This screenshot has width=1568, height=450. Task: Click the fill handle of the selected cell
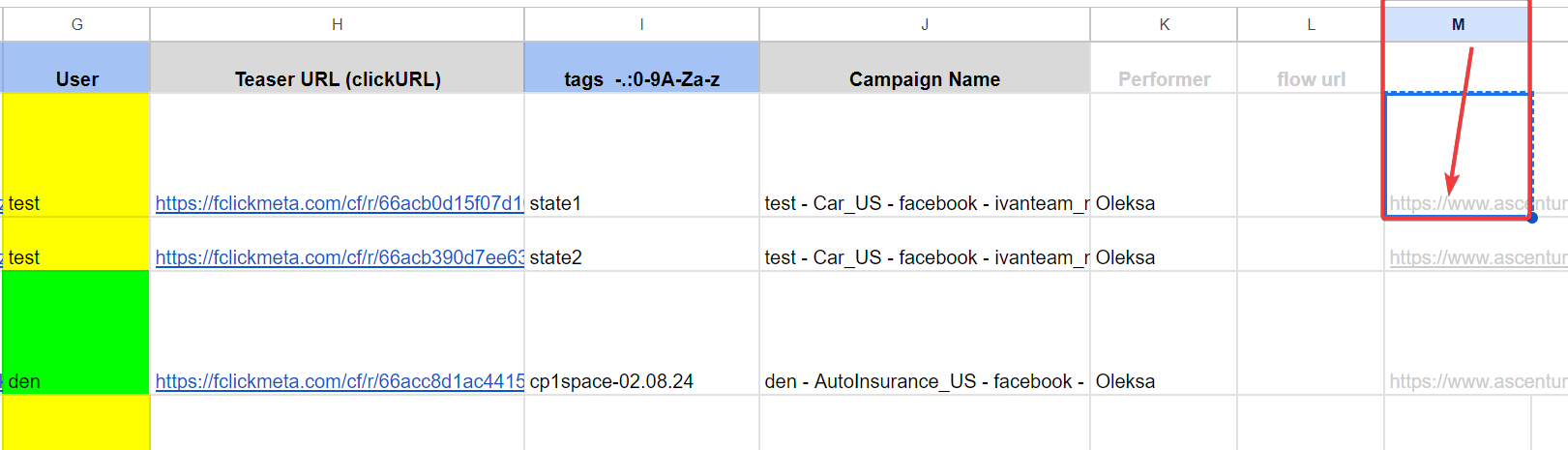click(x=1532, y=218)
